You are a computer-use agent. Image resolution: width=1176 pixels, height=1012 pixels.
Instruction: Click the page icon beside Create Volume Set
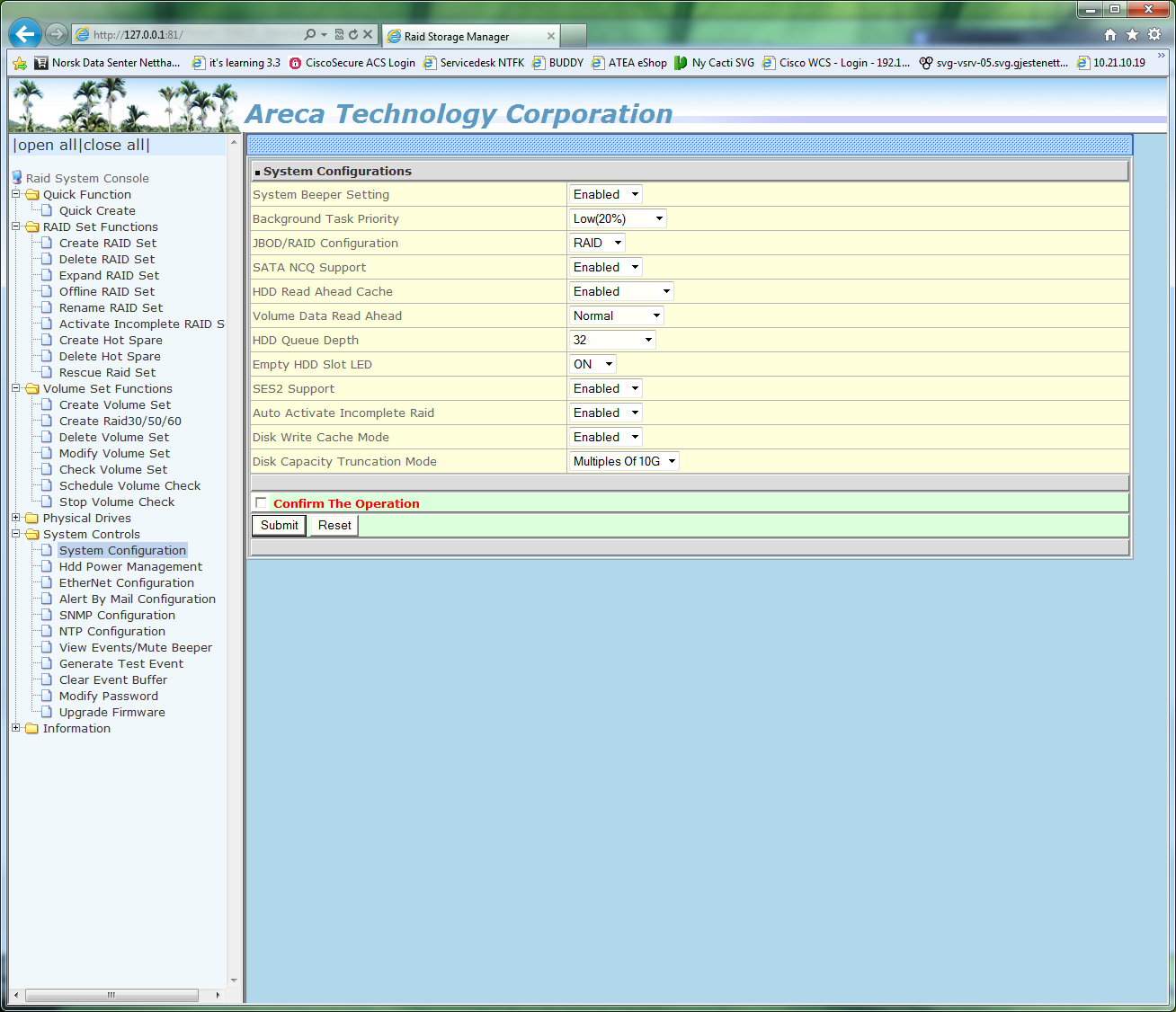point(48,404)
